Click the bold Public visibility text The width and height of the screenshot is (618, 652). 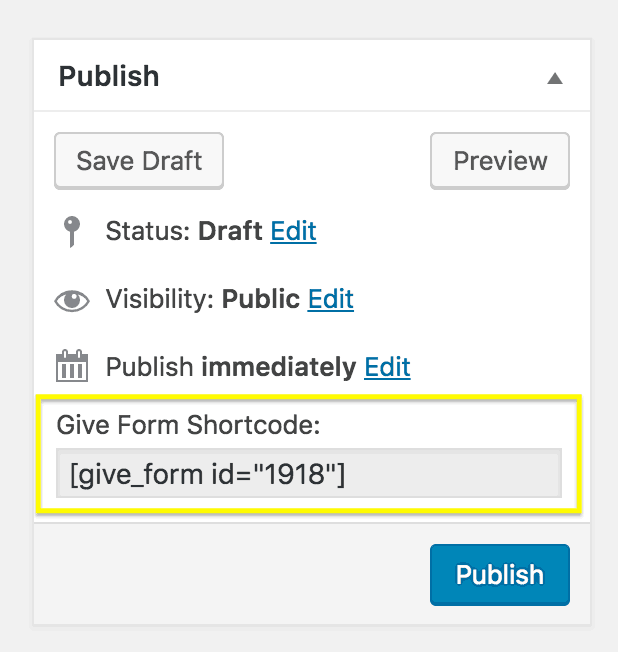point(261,299)
